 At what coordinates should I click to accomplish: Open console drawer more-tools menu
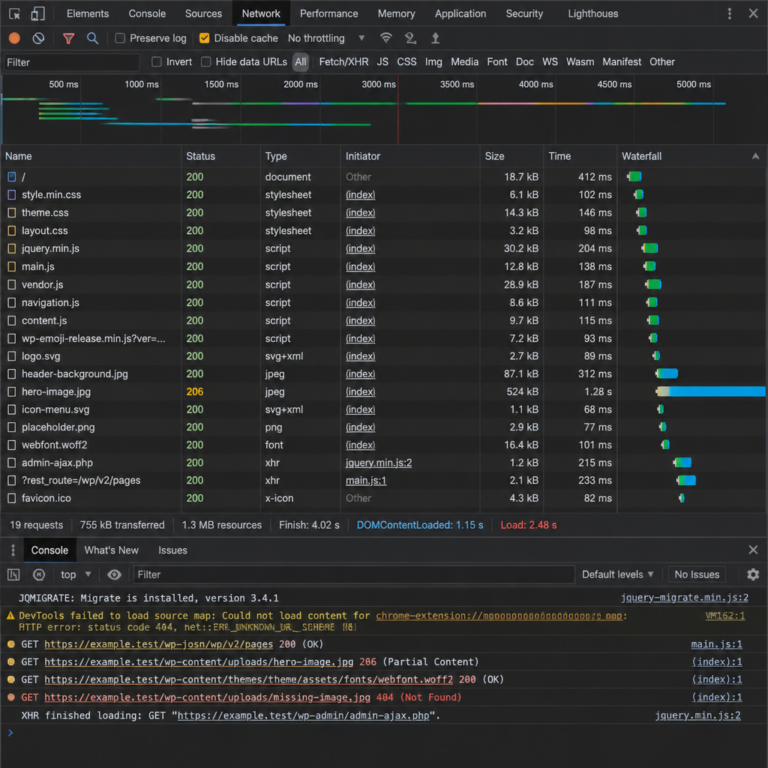coord(13,550)
